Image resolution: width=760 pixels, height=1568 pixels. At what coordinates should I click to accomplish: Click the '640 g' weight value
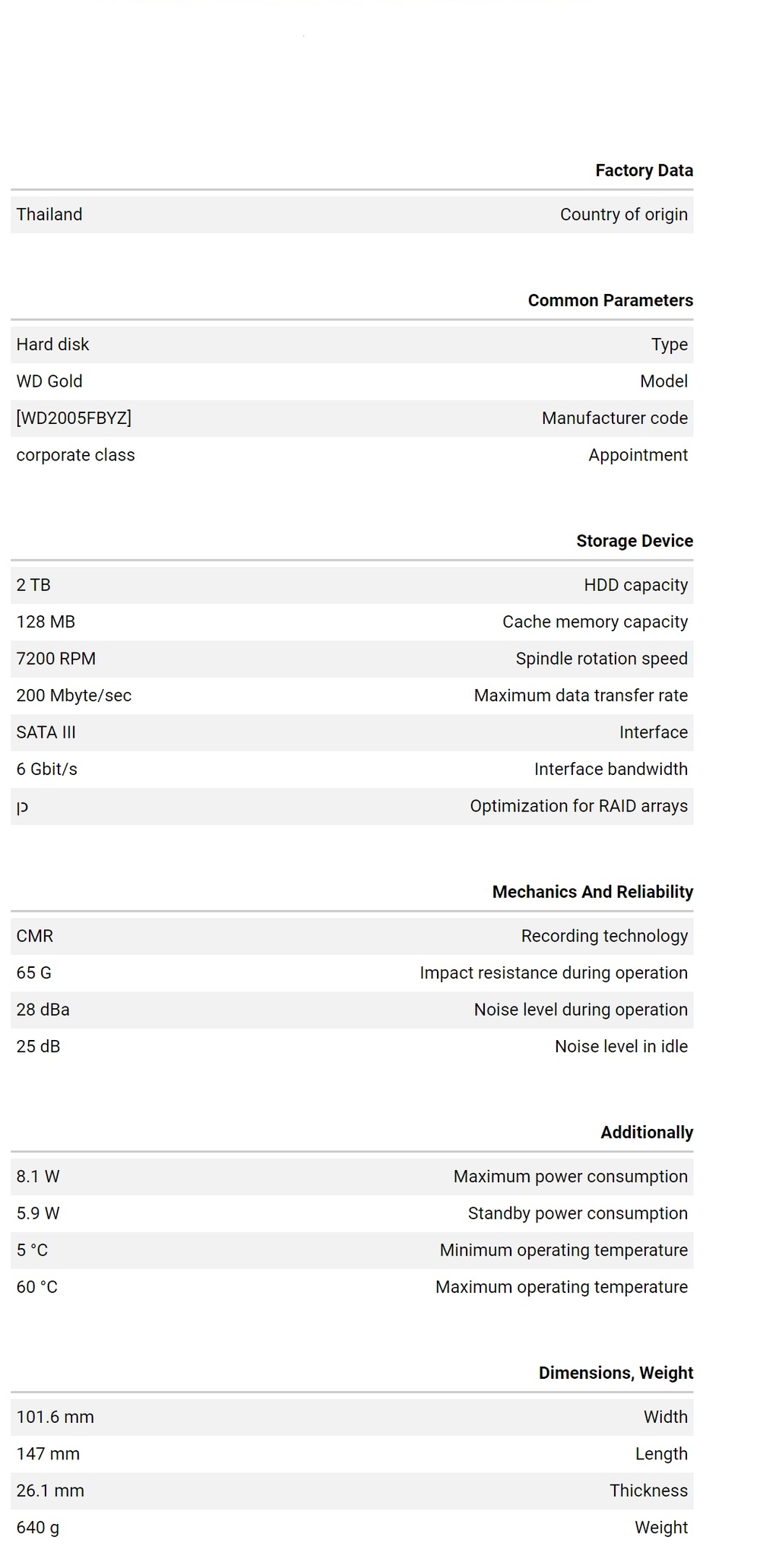pos(38,1528)
